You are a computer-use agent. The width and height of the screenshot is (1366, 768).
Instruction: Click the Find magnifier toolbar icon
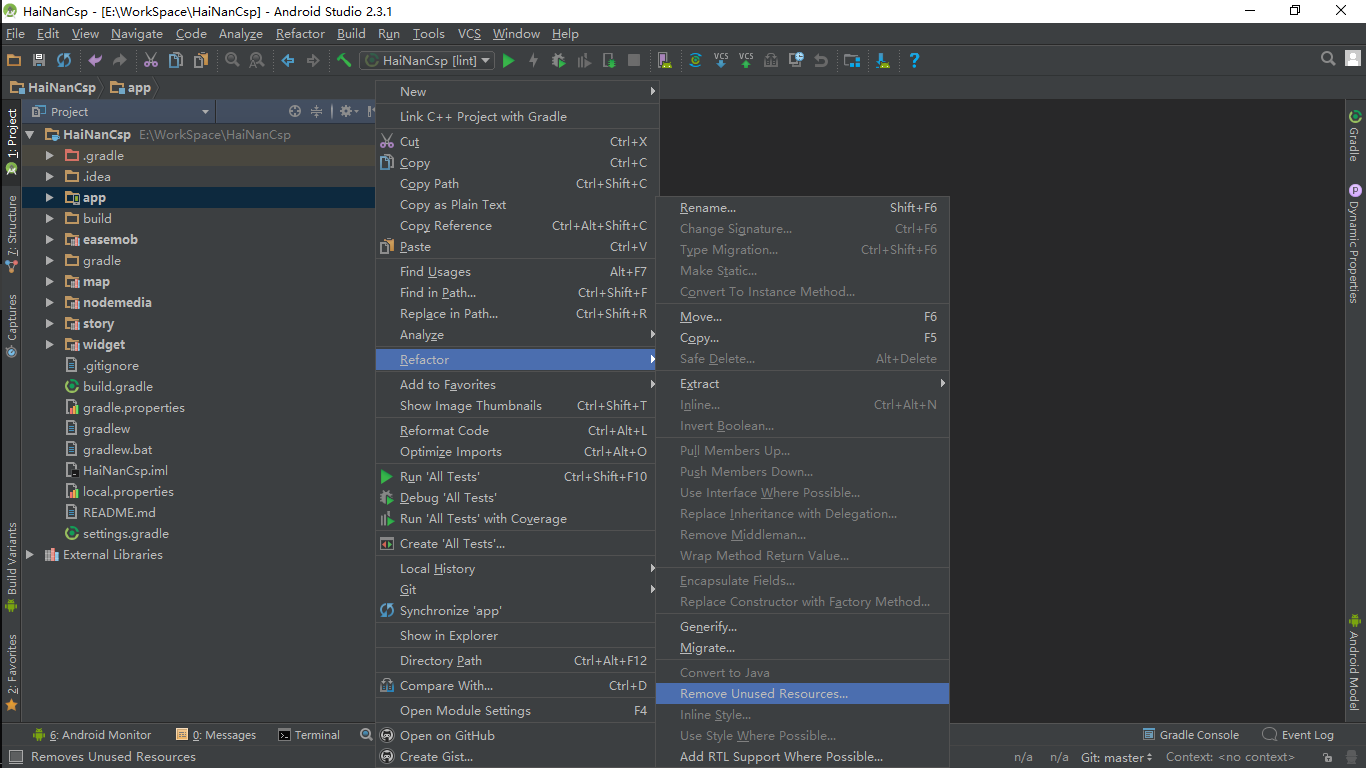[x=232, y=60]
